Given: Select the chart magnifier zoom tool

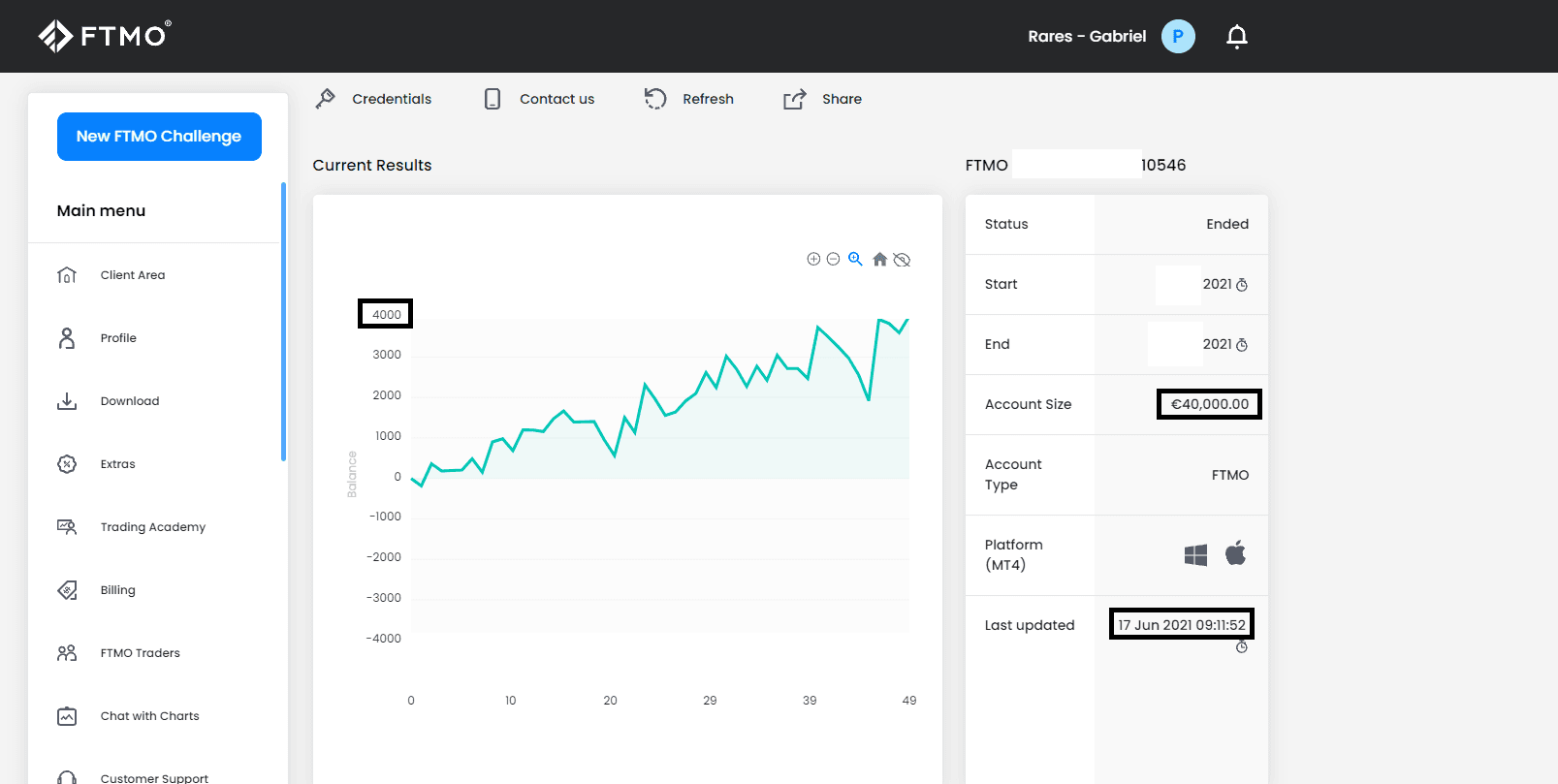Looking at the screenshot, I should click(855, 259).
